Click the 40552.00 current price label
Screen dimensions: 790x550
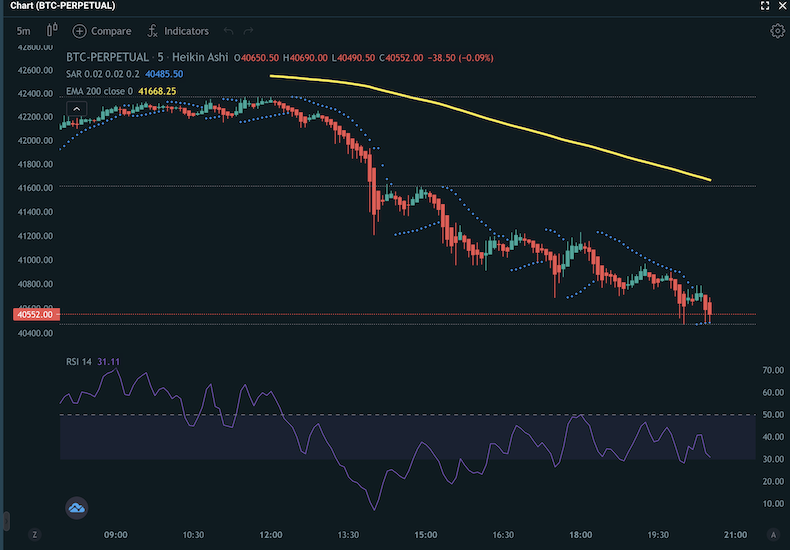(x=36, y=314)
